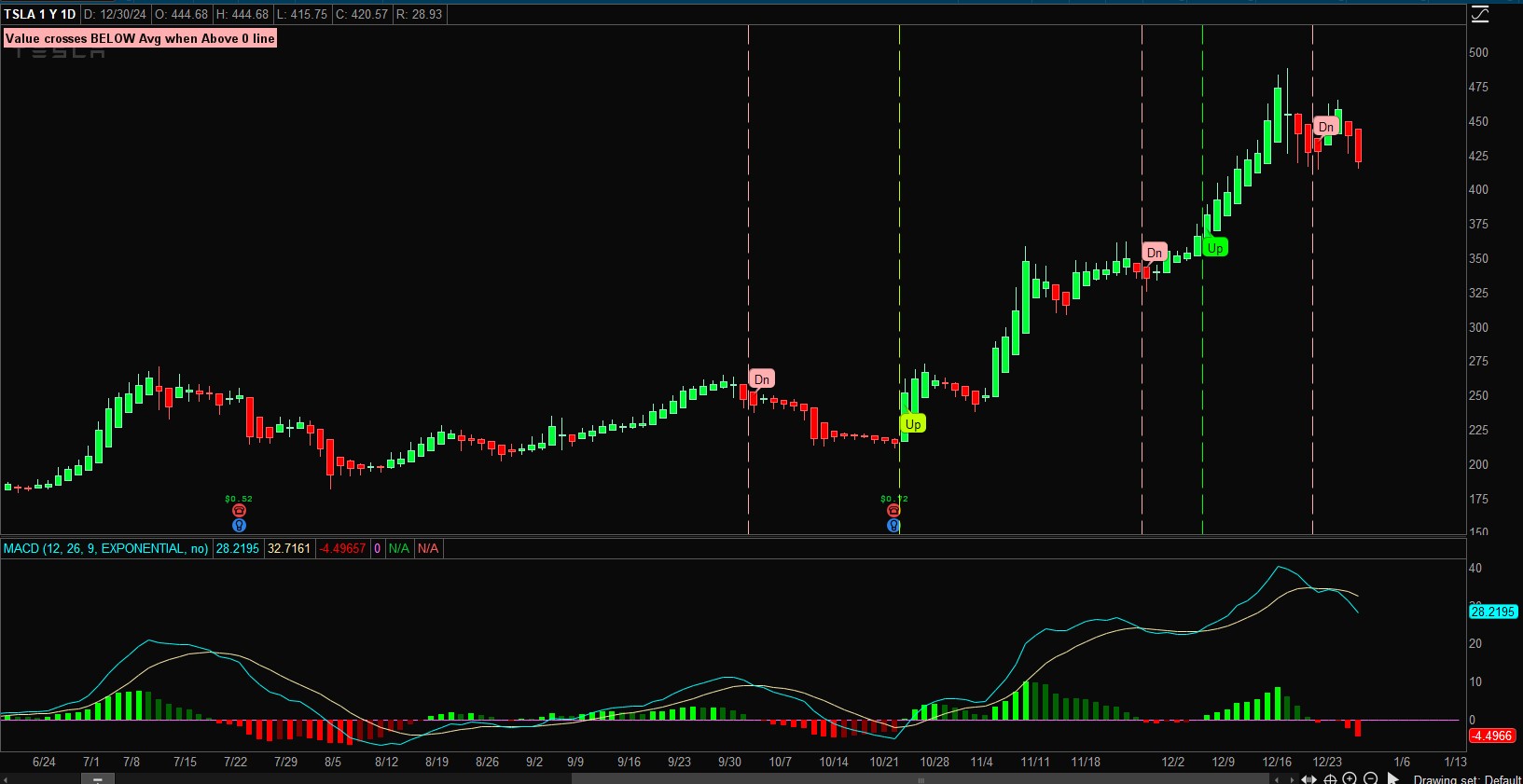The height and width of the screenshot is (784, 1523).
Task: Open the Drawing set: Default selector
Action: (x=1466, y=778)
